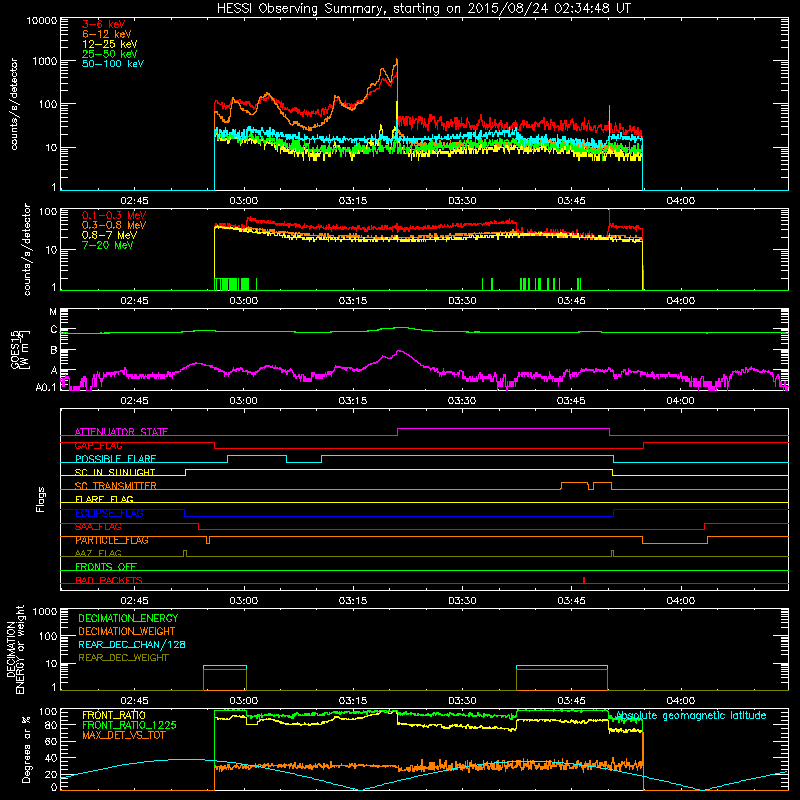Click the 02:45 tick on the top plot
Image resolution: width=800 pixels, height=800 pixels.
click(x=134, y=201)
